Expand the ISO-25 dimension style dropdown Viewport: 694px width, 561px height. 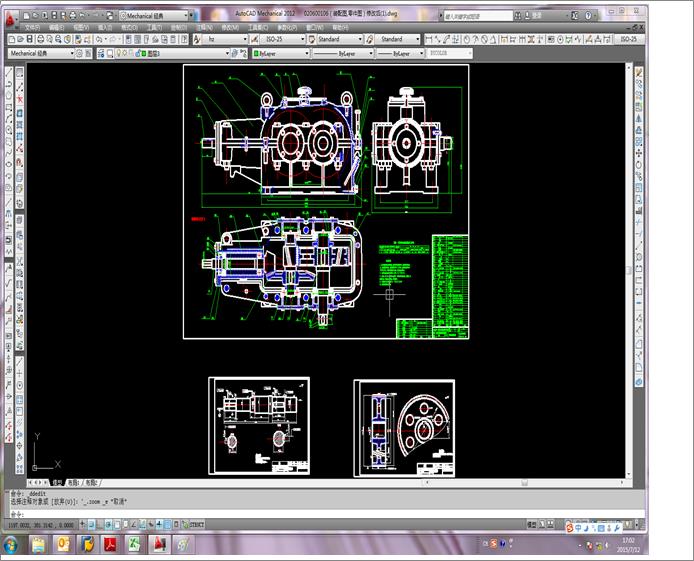pos(301,39)
